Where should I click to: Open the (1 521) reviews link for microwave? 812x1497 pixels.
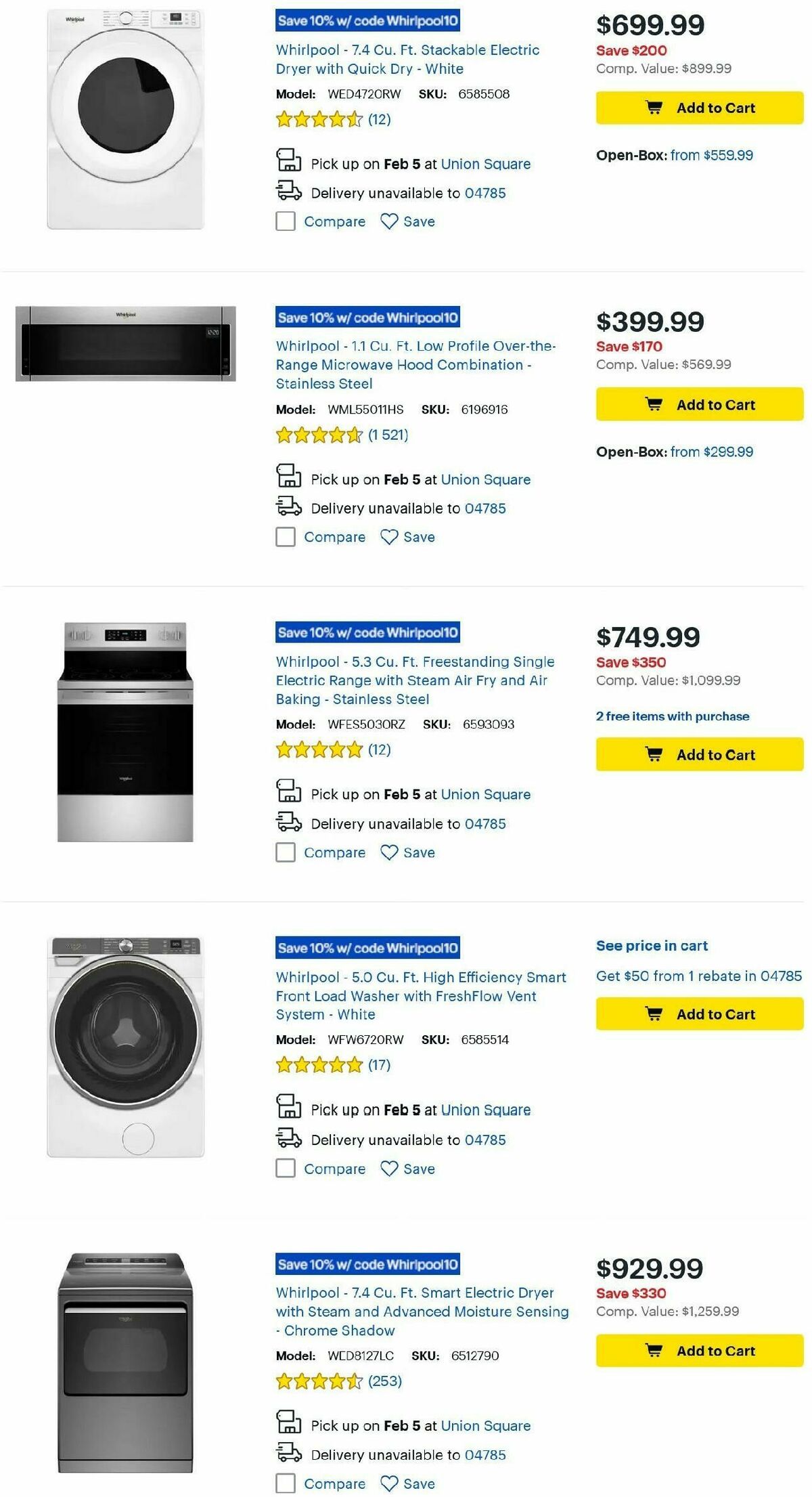pos(386,436)
